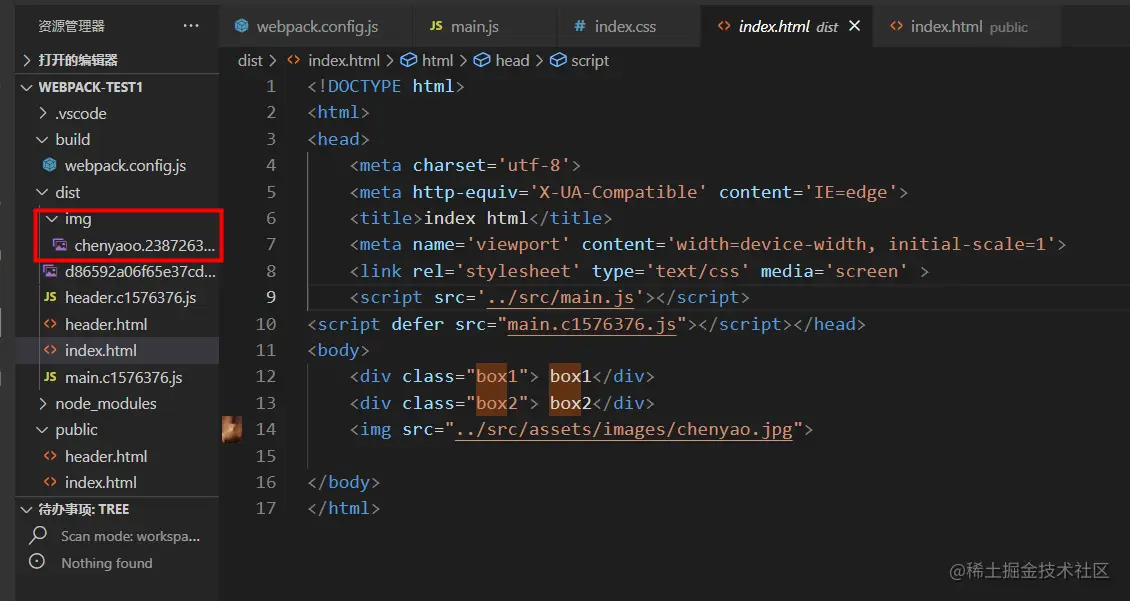1130x601 pixels.
Task: Click the image file icon beside d86592a06f65e37cd...
Action: (50, 272)
